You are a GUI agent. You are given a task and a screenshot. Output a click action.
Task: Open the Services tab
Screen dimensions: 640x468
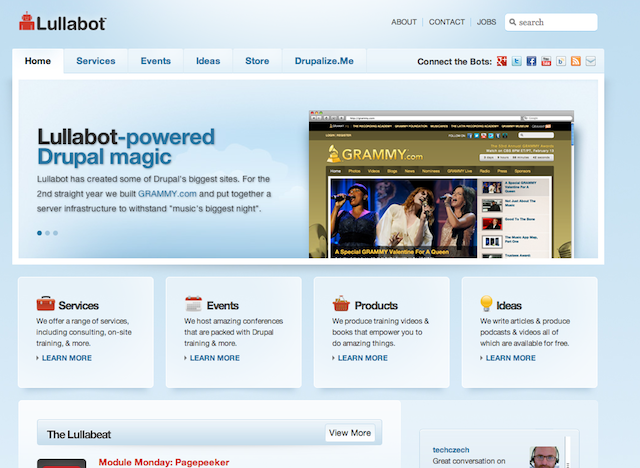[96, 61]
